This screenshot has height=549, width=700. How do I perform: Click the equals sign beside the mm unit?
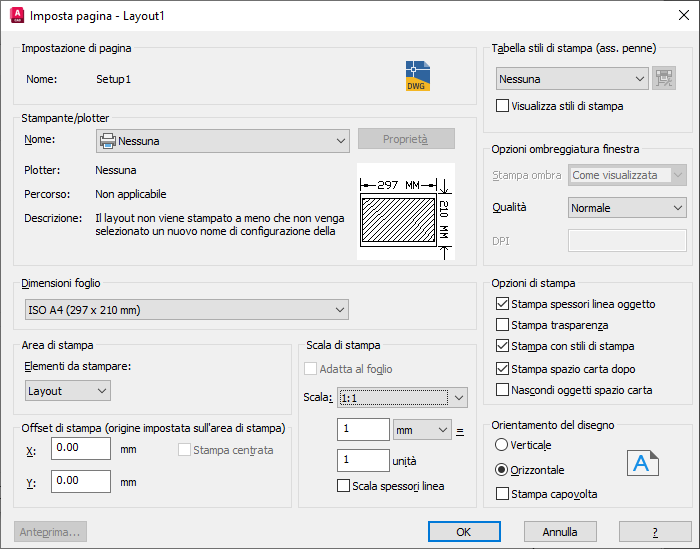point(460,432)
